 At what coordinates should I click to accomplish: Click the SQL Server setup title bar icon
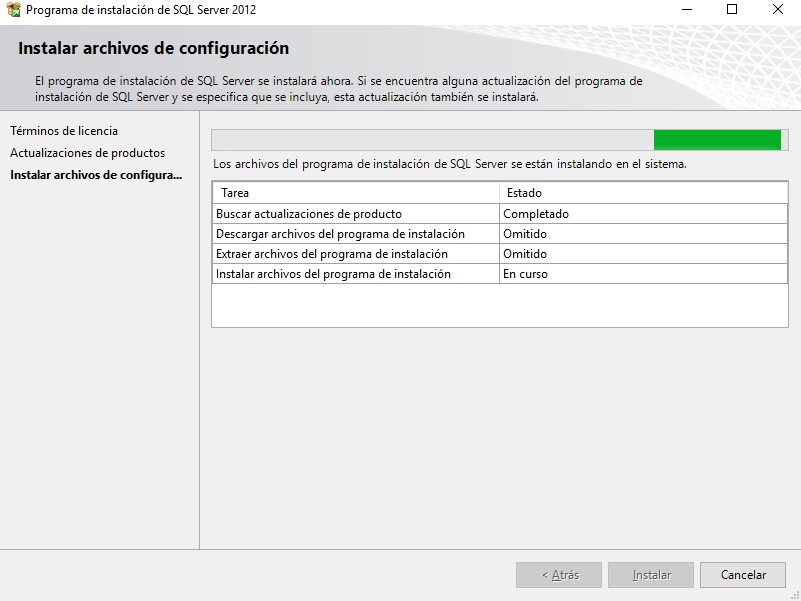[13, 9]
